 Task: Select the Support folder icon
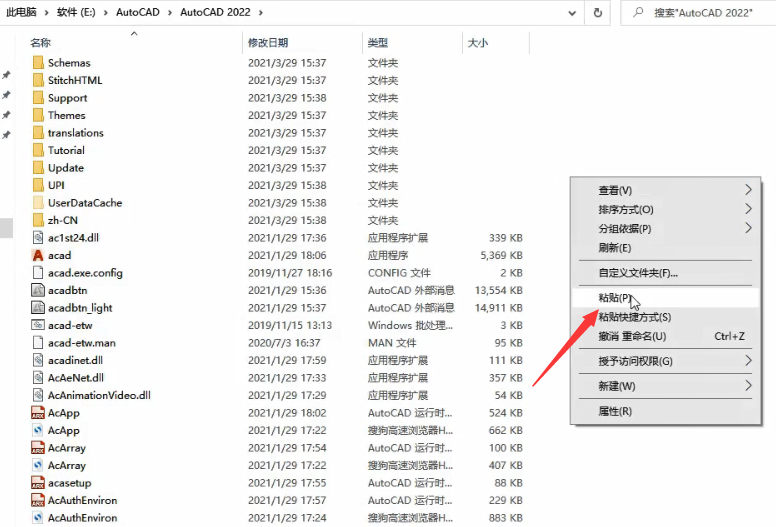coord(38,98)
